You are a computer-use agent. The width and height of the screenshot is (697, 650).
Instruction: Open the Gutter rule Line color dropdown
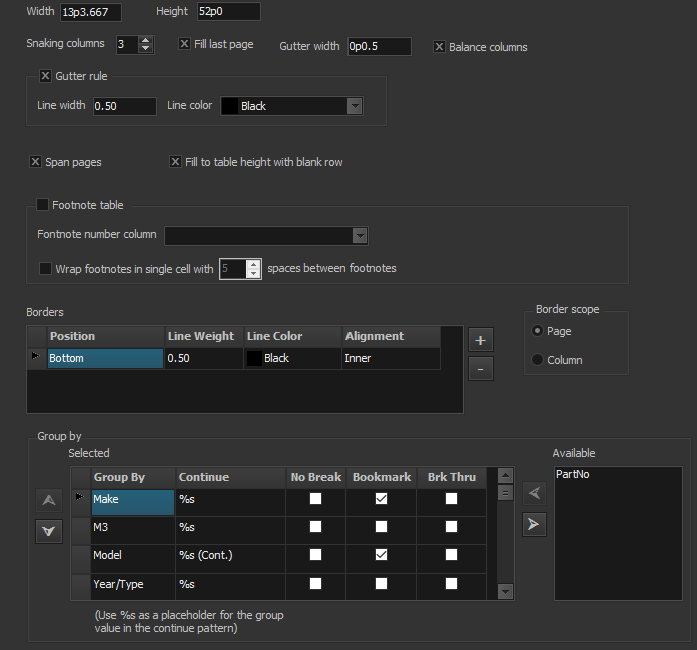354,106
